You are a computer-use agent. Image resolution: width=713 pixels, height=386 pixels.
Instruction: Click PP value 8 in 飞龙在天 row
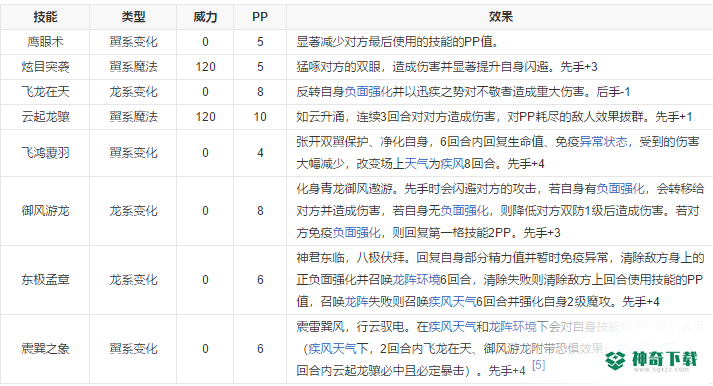[260, 92]
